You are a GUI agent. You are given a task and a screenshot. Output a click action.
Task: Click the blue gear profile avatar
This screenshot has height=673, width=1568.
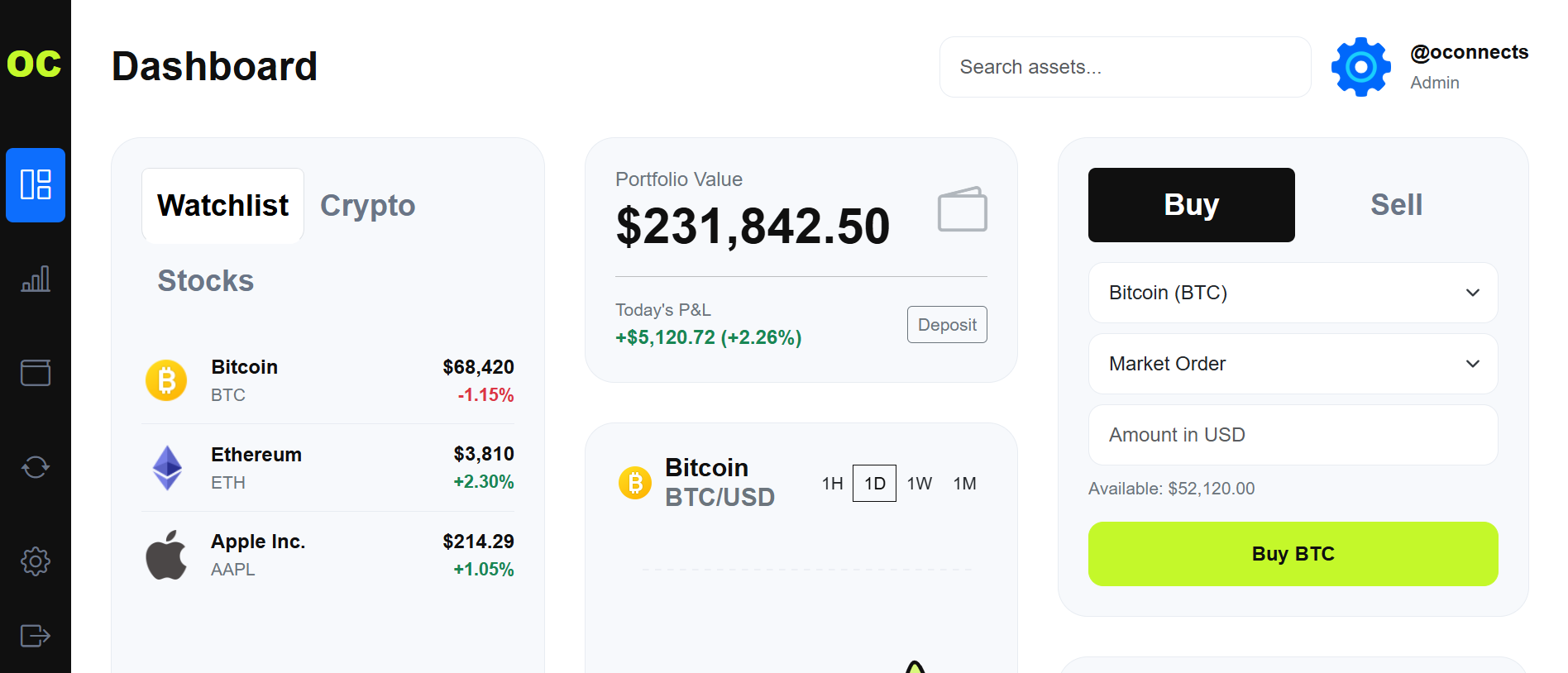tap(1360, 67)
